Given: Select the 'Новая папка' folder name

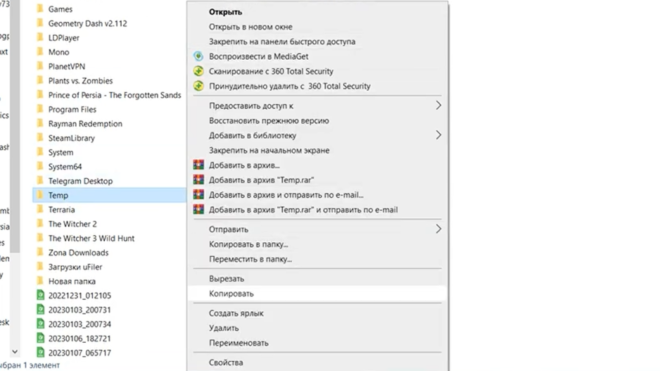Looking at the screenshot, I should (72, 281).
